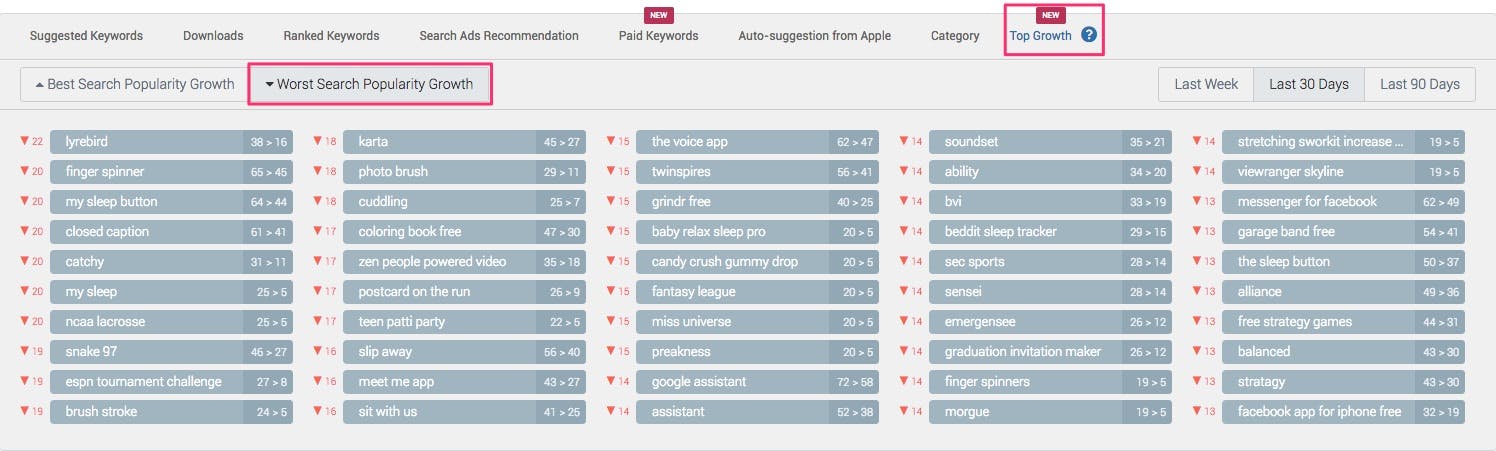Screen dimensions: 1496x451
Task: Show Worst Search Popularity Growth list
Action: (x=369, y=84)
